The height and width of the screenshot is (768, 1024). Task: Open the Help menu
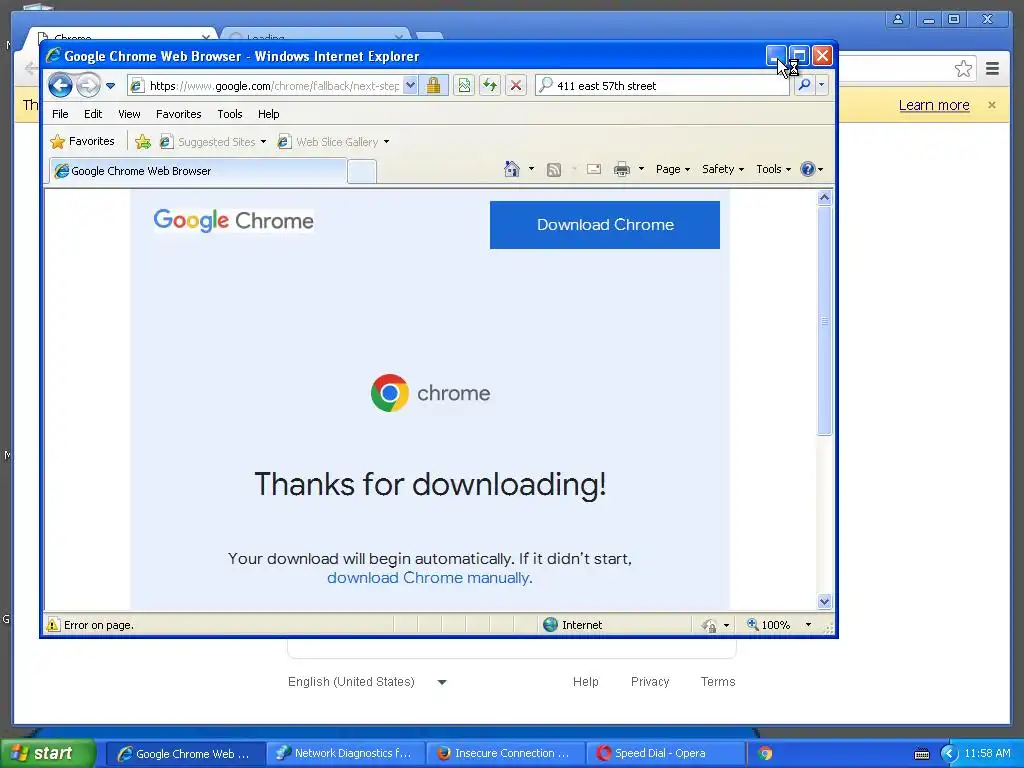click(x=268, y=114)
